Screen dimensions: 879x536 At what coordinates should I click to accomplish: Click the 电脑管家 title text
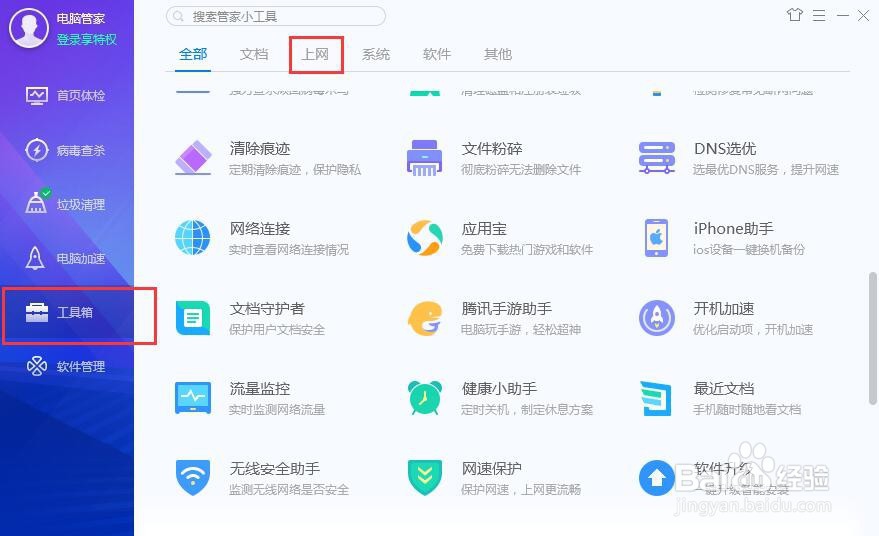[x=81, y=19]
